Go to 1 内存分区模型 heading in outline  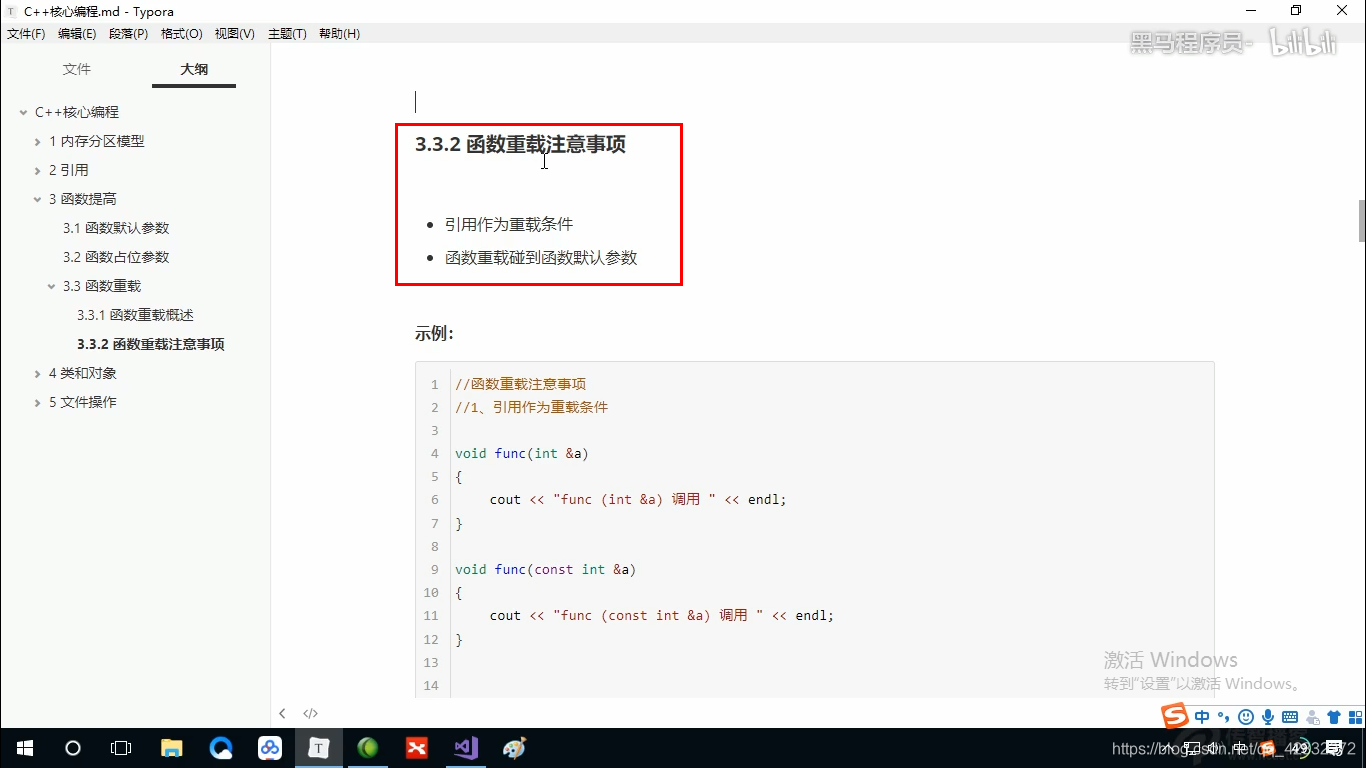(x=97, y=141)
